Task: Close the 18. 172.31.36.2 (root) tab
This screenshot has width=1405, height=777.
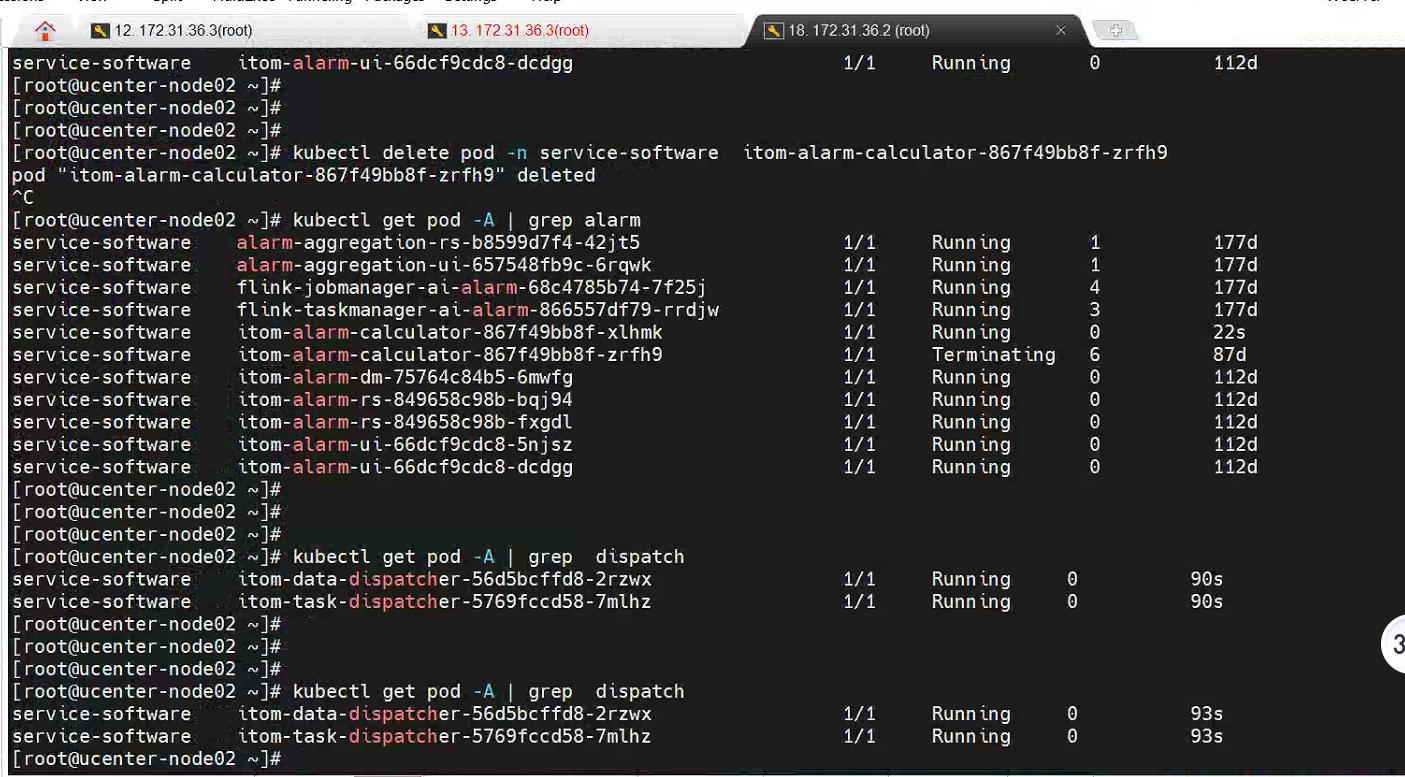Action: [x=1061, y=31]
